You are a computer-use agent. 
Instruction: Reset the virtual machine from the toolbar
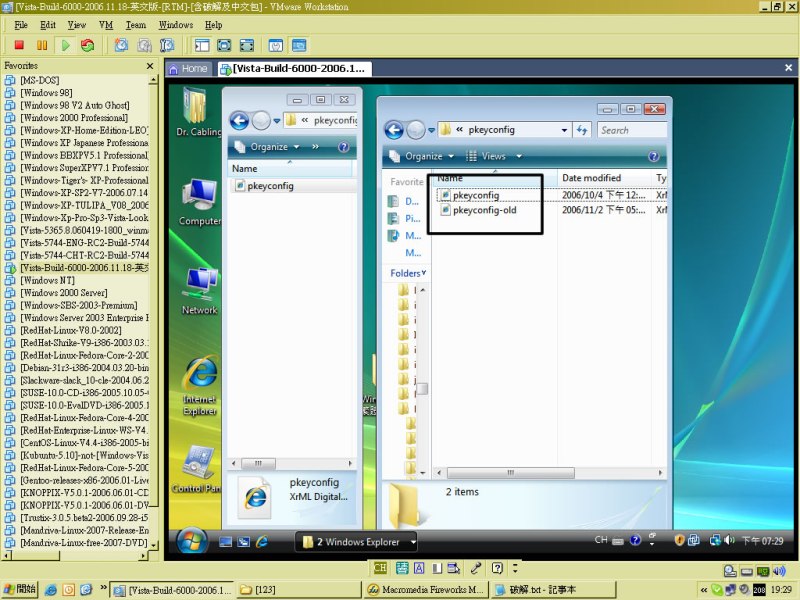(x=88, y=45)
